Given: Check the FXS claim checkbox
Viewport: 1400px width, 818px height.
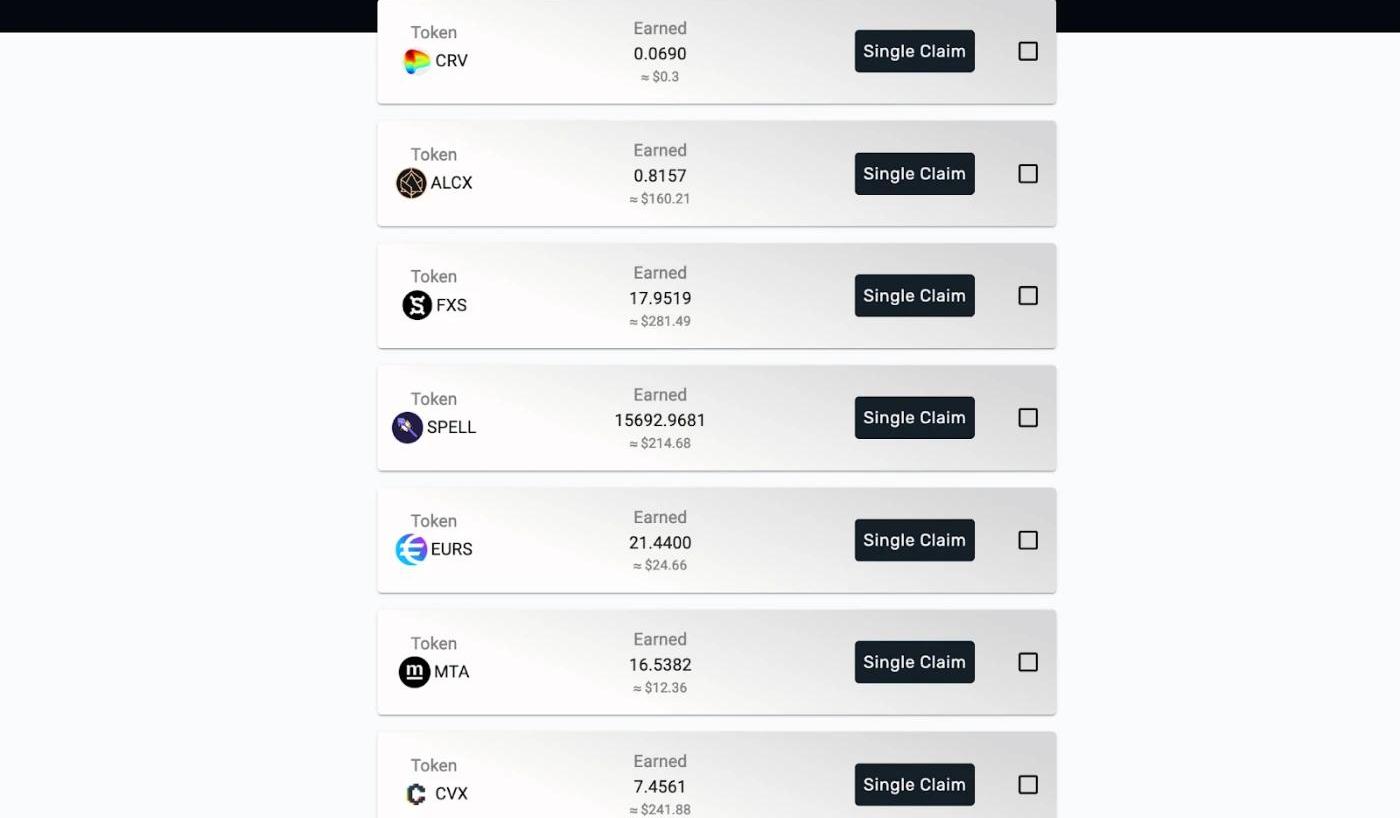Looking at the screenshot, I should pos(1028,295).
